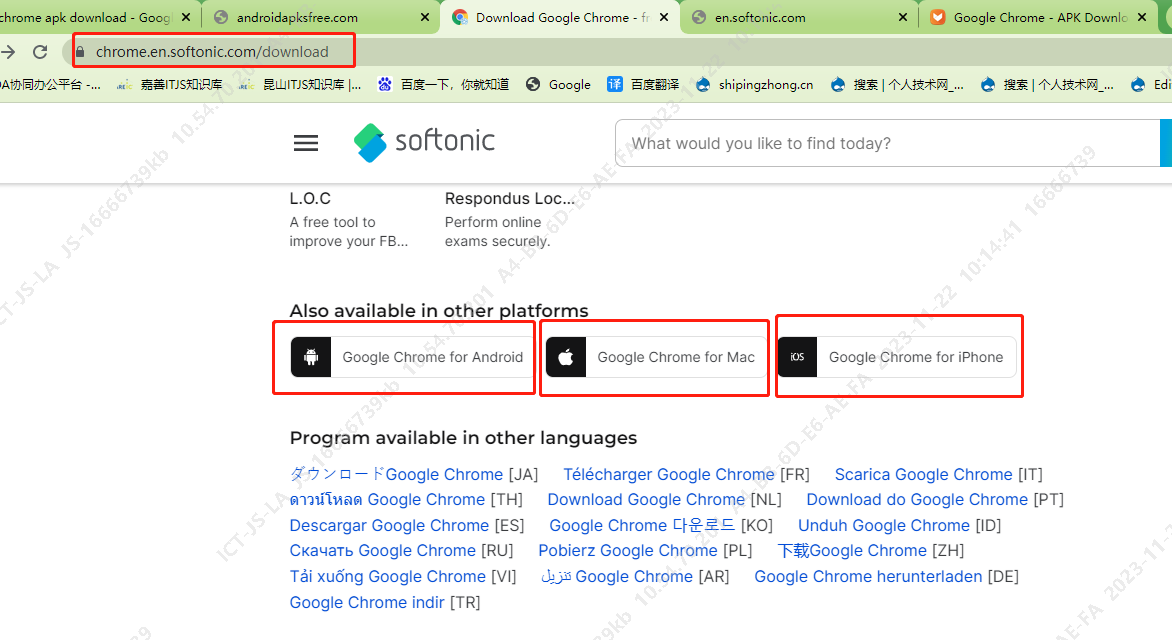Screen dimensions: 1172x640
Task: Go forward with the browser arrow
Action: point(8,52)
